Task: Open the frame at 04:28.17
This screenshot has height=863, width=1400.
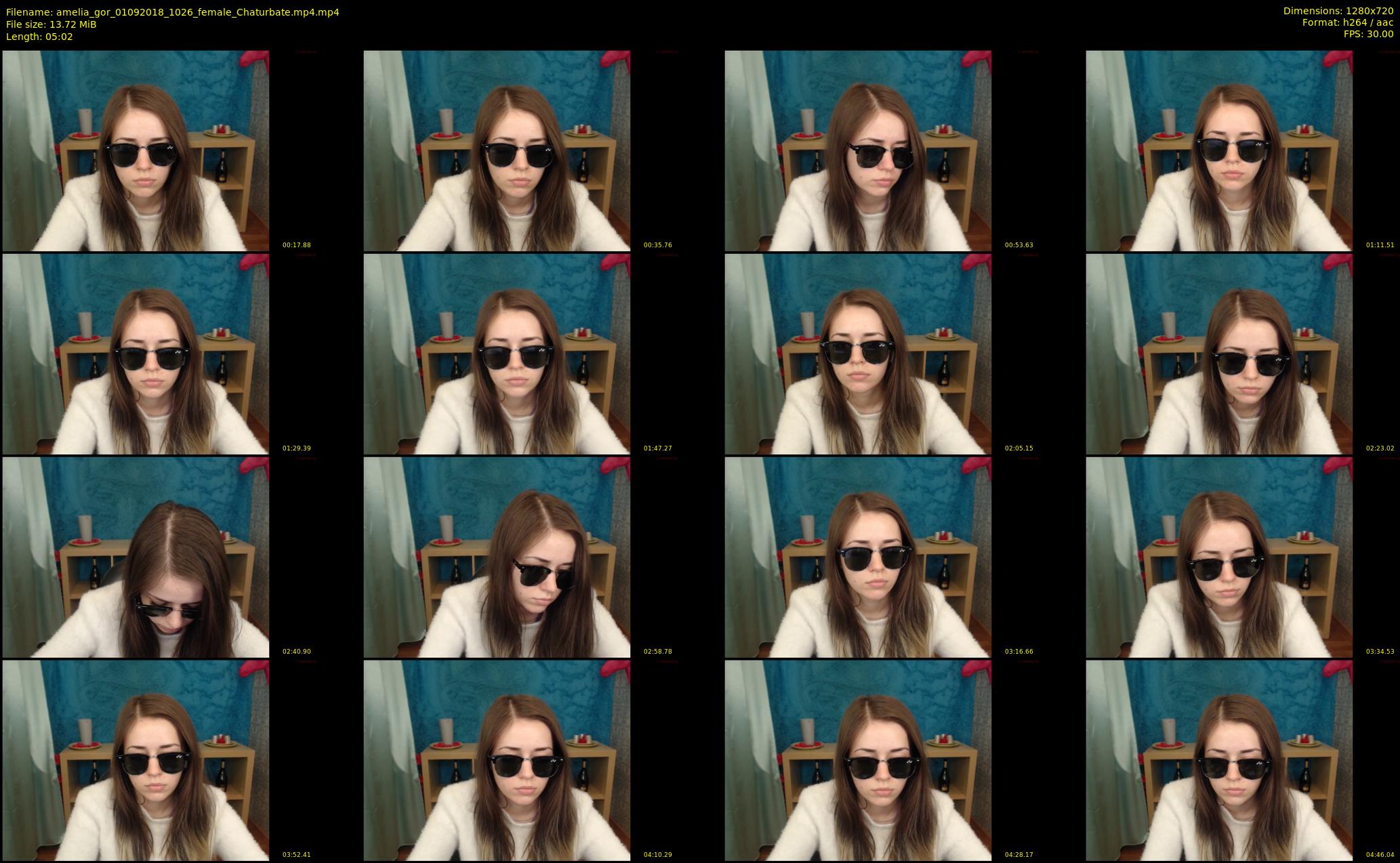Action: (858, 760)
